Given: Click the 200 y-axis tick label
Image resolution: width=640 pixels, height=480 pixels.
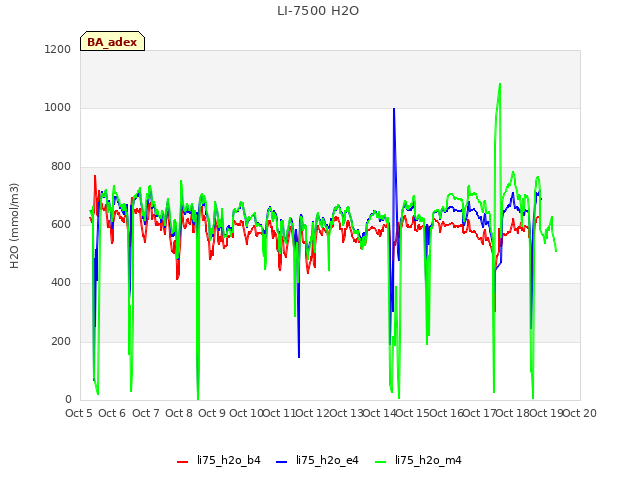Looking at the screenshot, I should point(61,342).
